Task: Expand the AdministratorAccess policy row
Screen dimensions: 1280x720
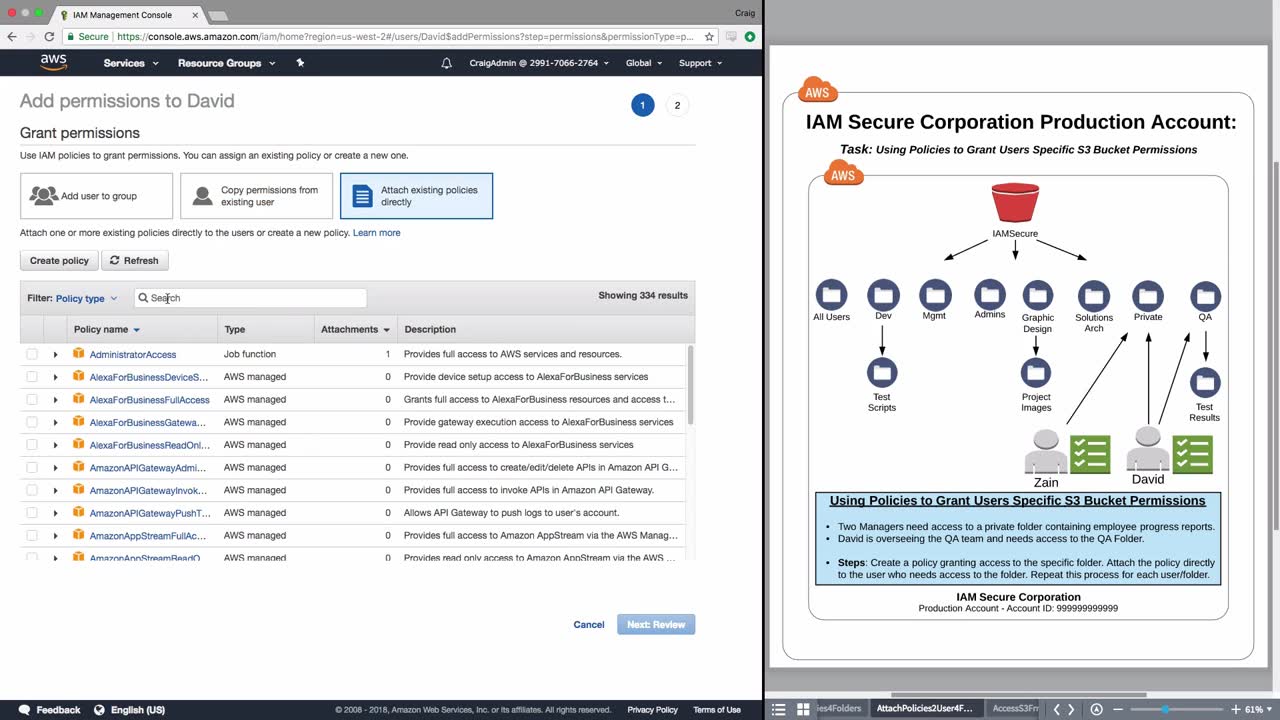Action: [x=55, y=354]
